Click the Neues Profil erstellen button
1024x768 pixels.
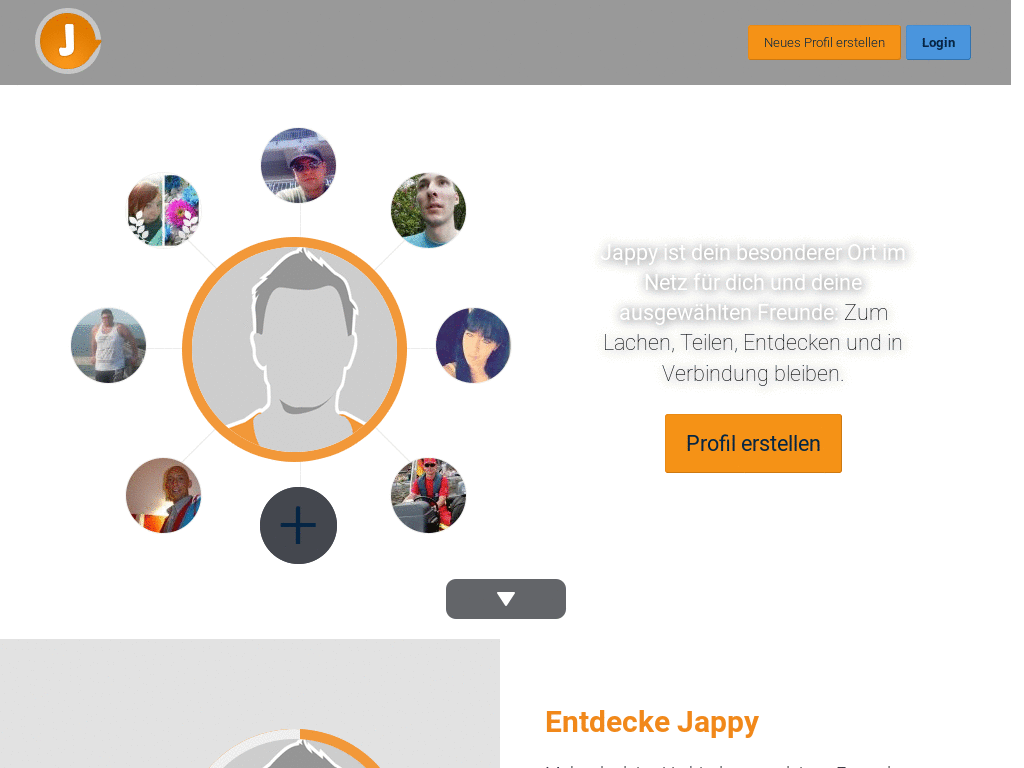coord(824,42)
